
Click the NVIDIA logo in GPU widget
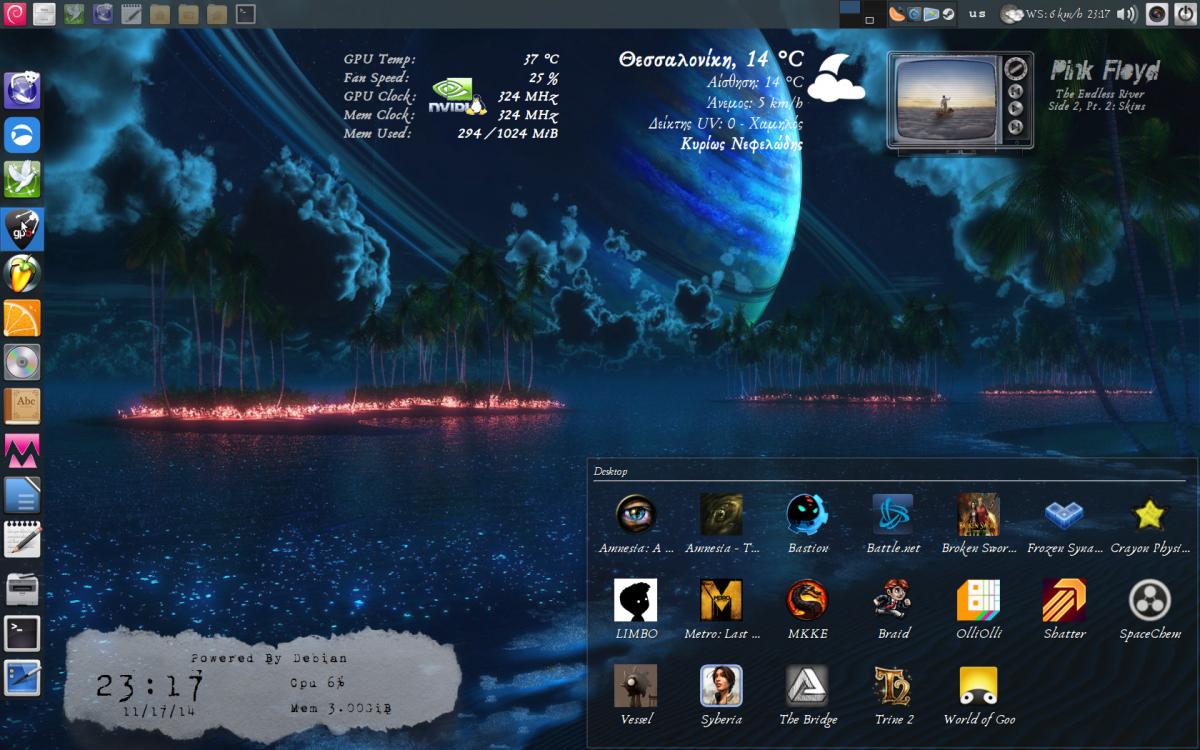[x=457, y=96]
